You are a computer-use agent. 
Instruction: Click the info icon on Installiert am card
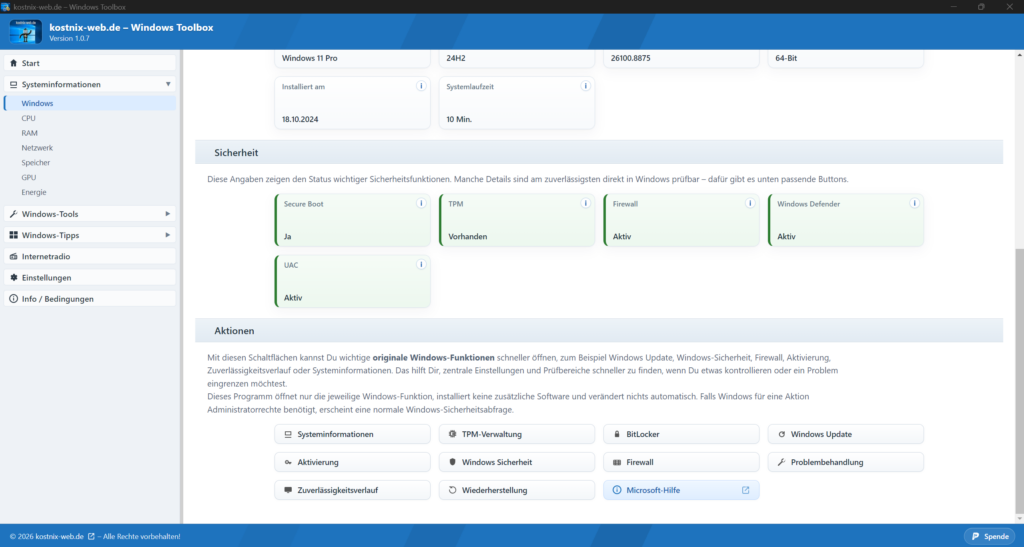[x=421, y=86]
